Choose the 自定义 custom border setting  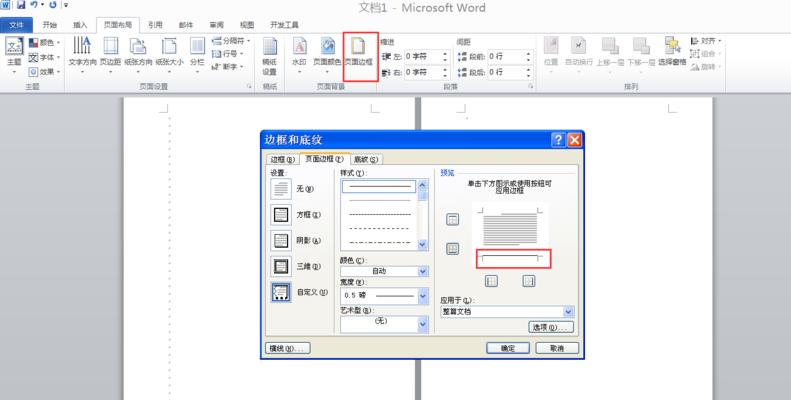tap(281, 292)
